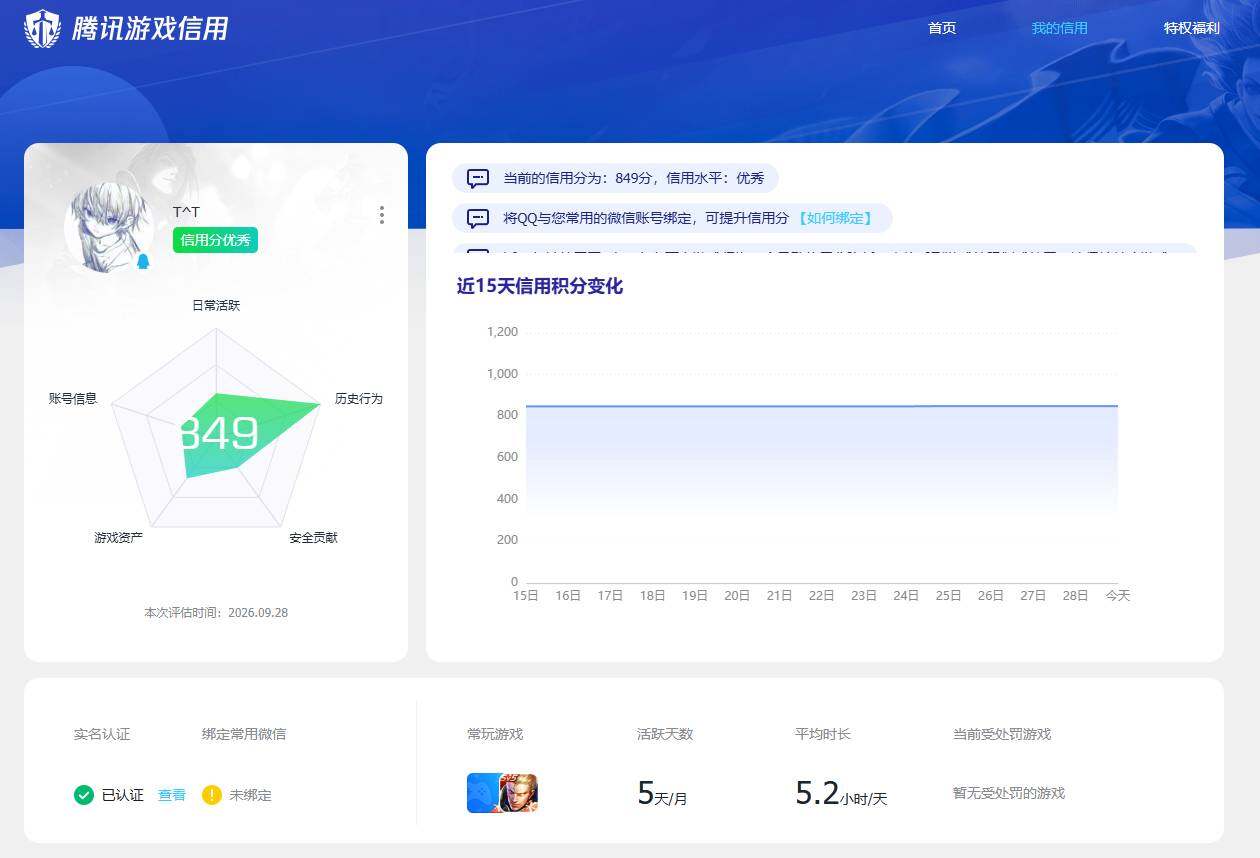Open the 首页 navigation tab

pyautogui.click(x=942, y=28)
